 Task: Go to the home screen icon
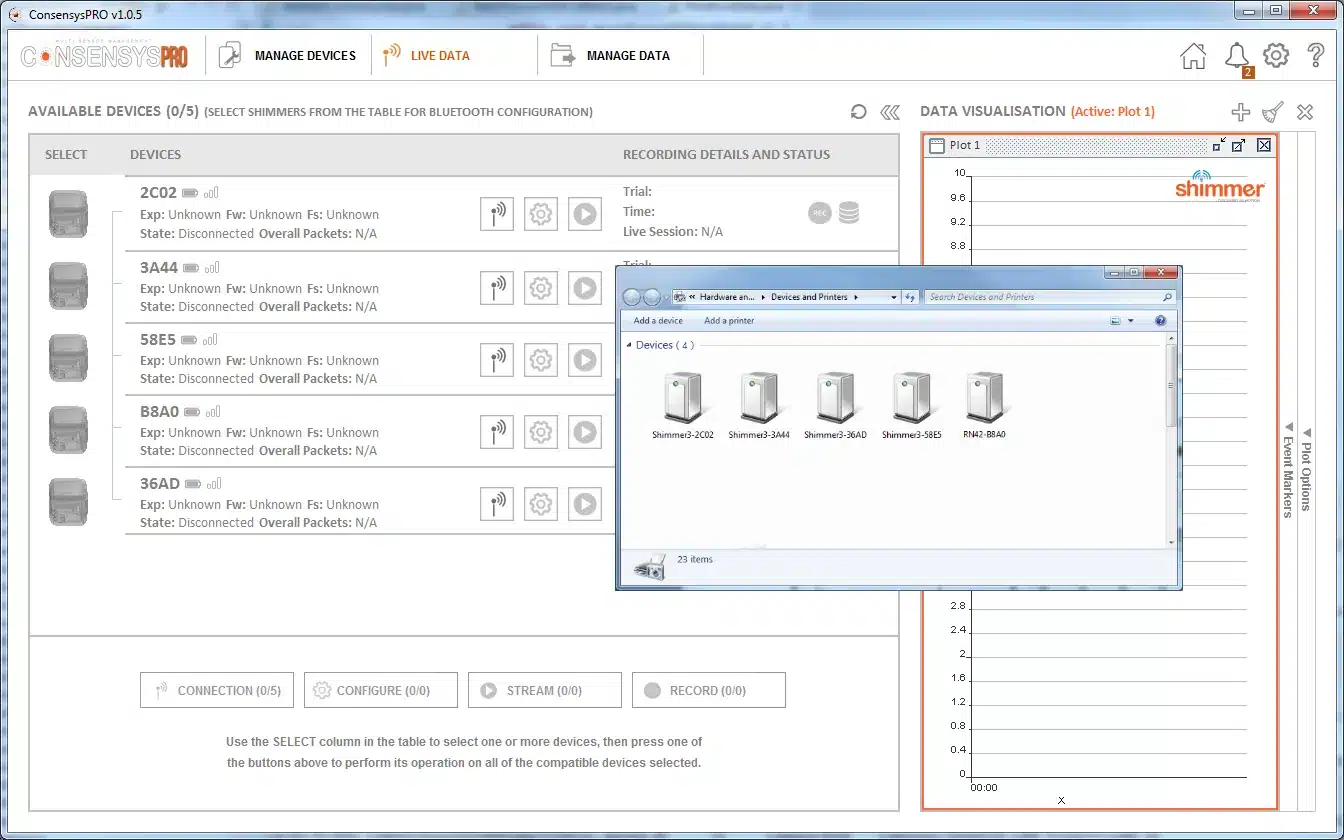click(1193, 56)
